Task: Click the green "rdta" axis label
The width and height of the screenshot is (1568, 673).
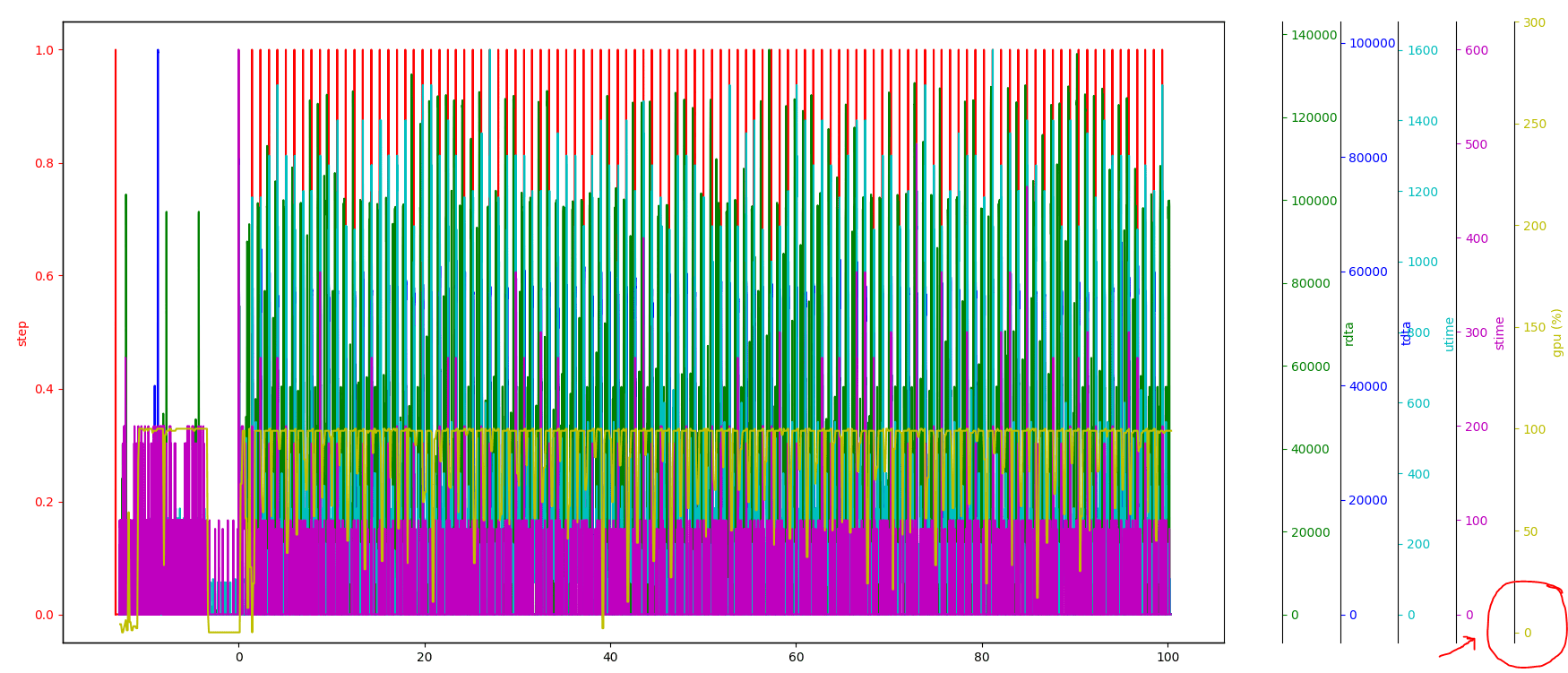Action: [1348, 333]
